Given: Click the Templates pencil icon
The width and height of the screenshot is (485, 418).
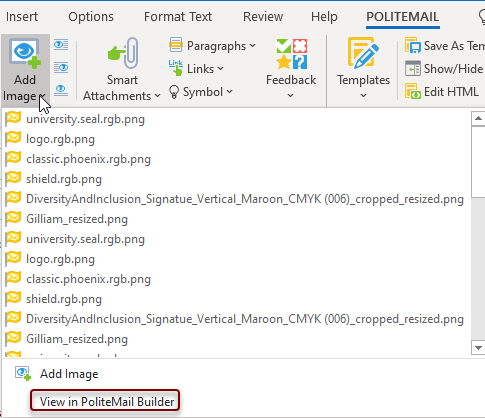Looking at the screenshot, I should pyautogui.click(x=363, y=53).
